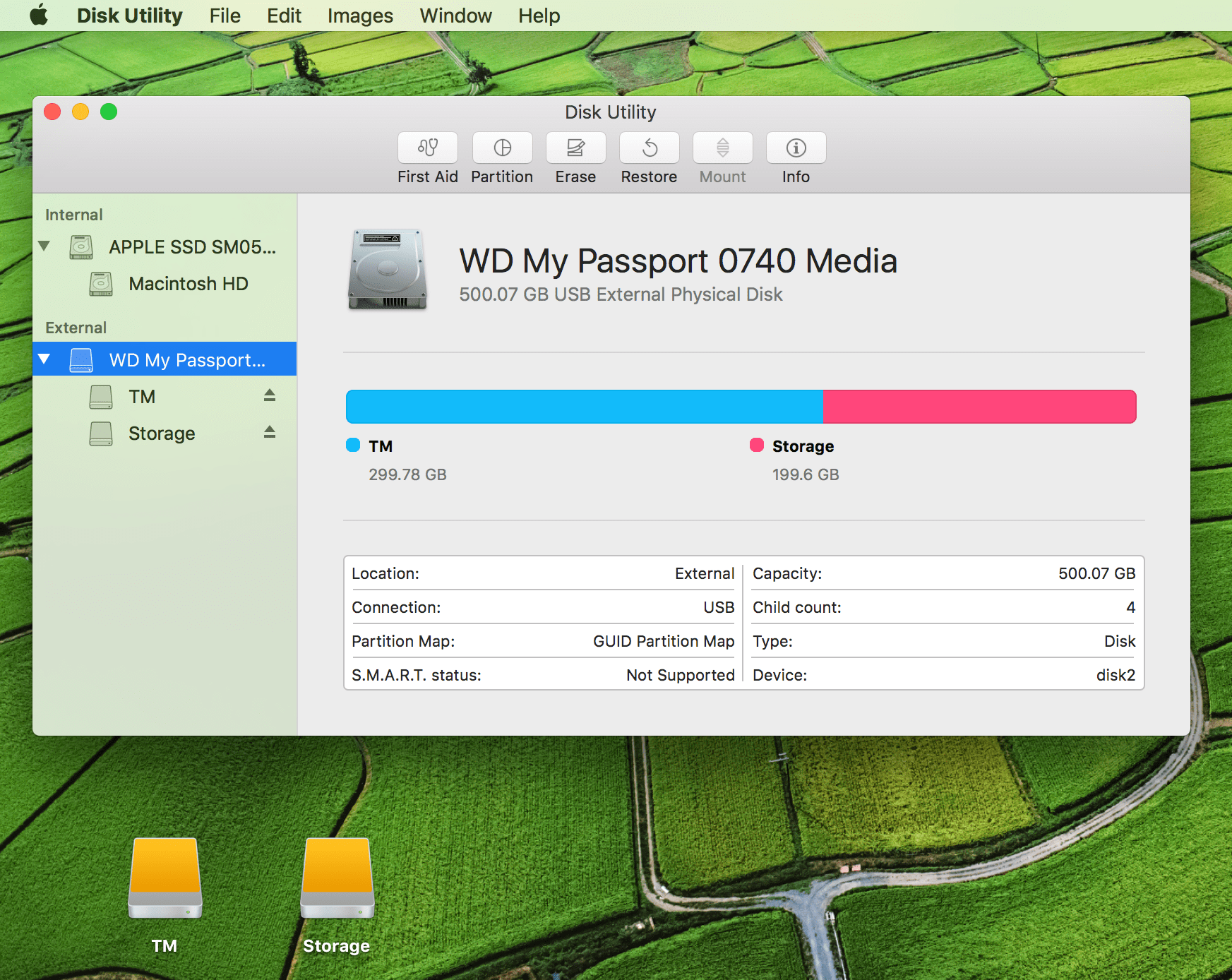This screenshot has width=1232, height=980.
Task: Zoom the Disk Utility window with green button
Action: (109, 112)
